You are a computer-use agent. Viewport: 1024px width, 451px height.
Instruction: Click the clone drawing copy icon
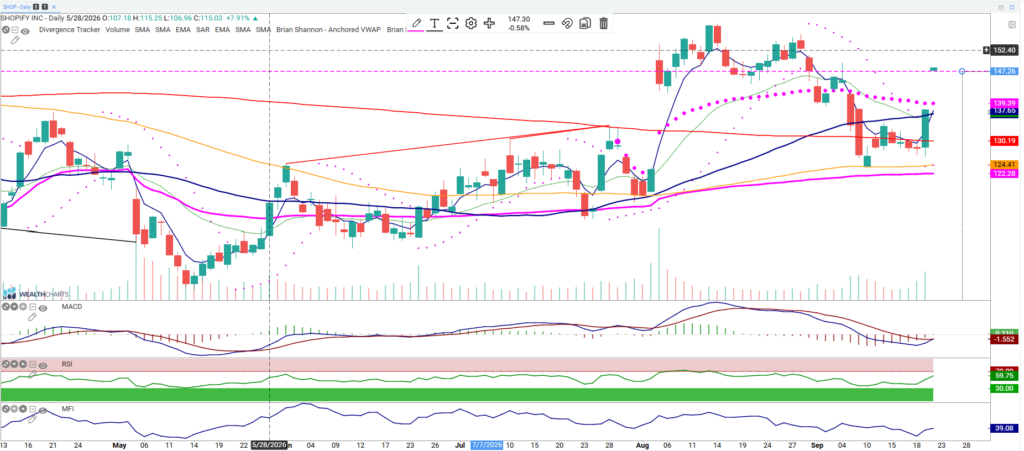pyautogui.click(x=585, y=23)
